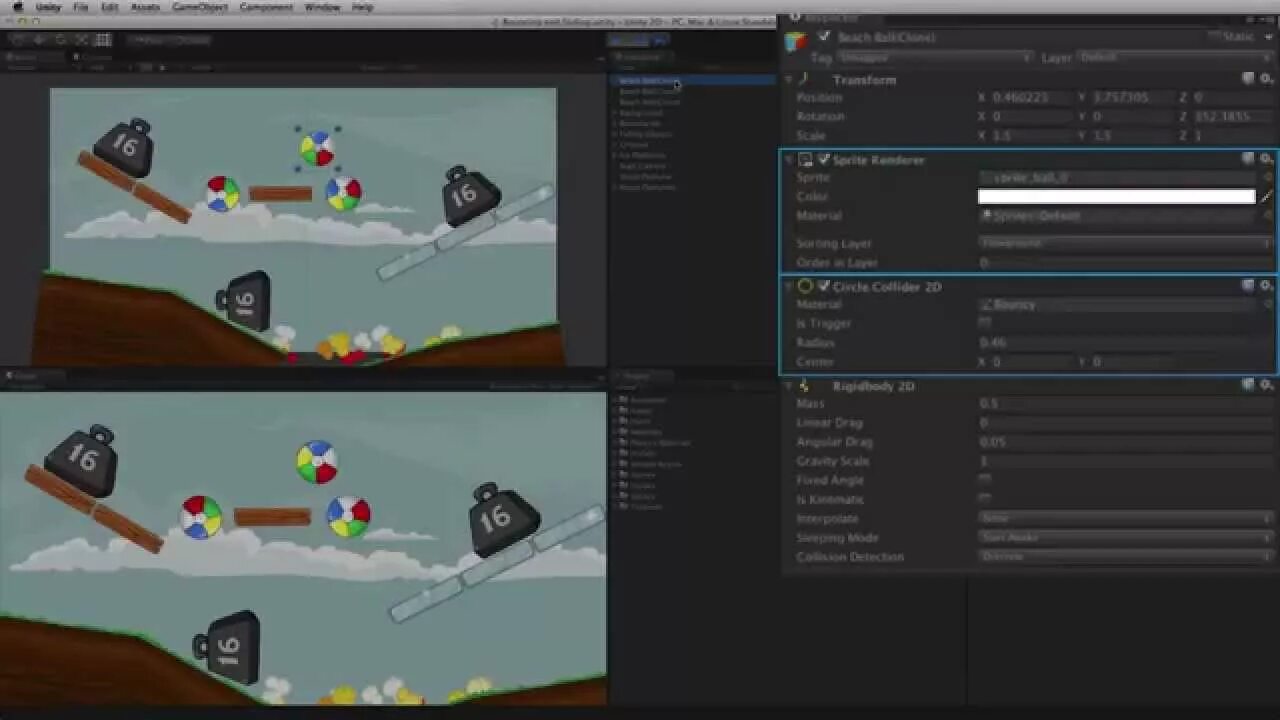Open the Sleeping Mode dropdown

click(1125, 538)
